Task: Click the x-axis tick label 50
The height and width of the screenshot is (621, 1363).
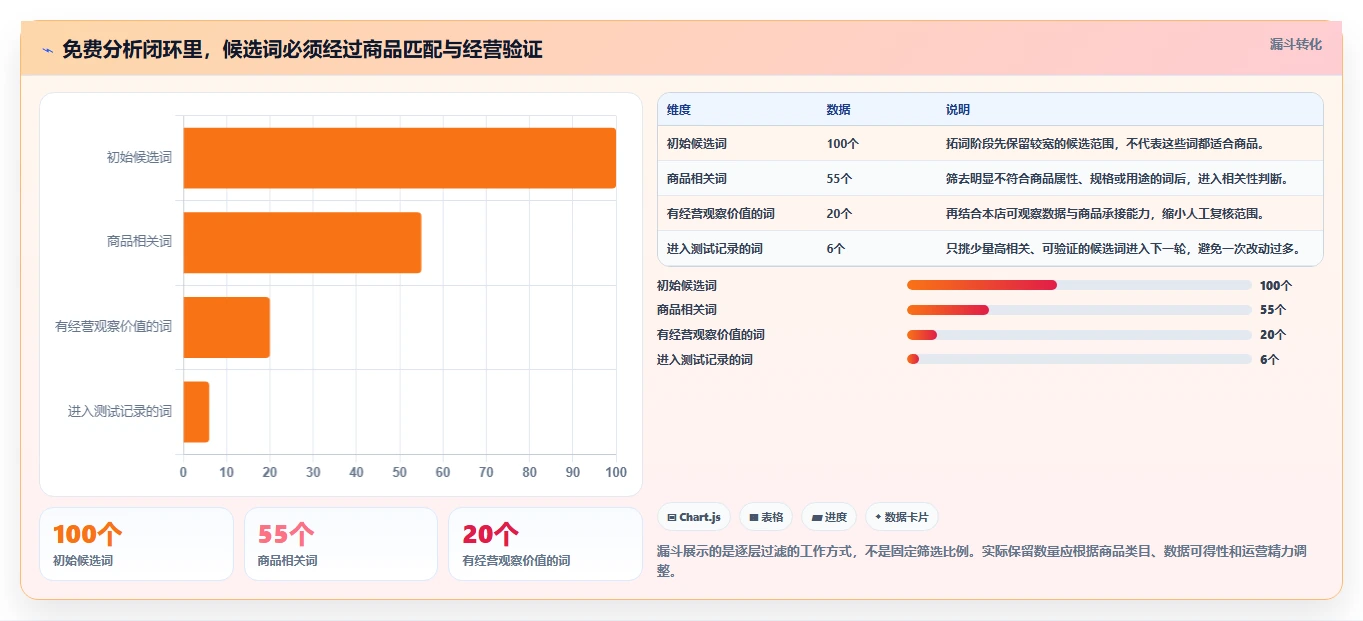Action: (400, 472)
